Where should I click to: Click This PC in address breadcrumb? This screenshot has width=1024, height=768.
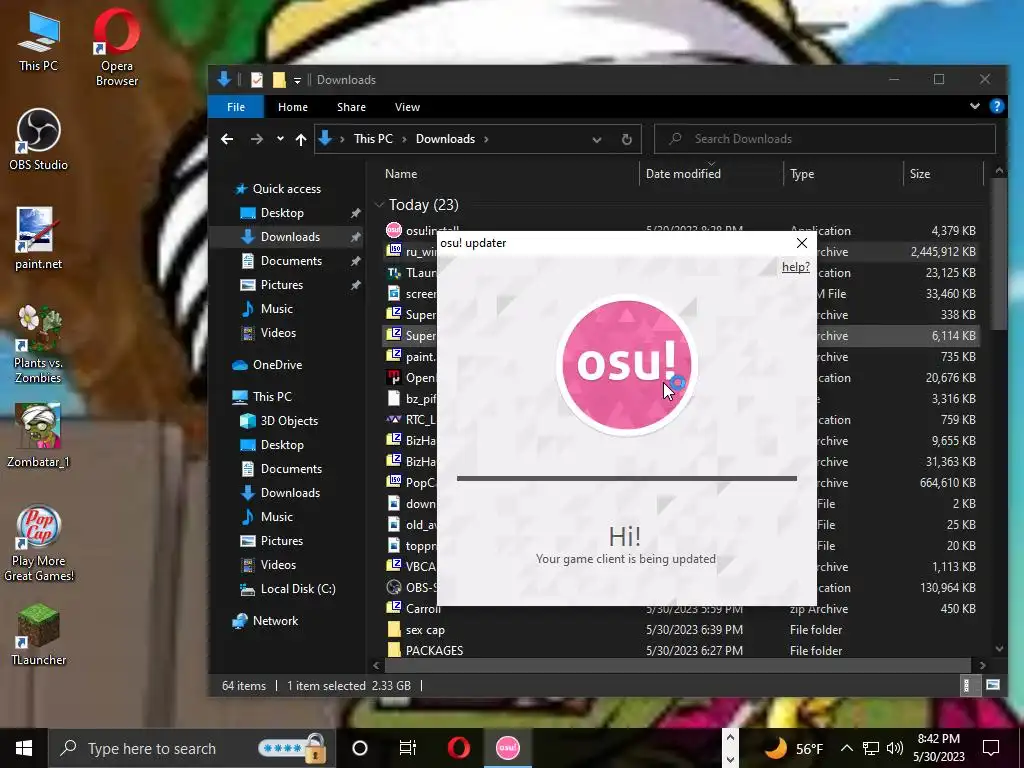pos(373,139)
